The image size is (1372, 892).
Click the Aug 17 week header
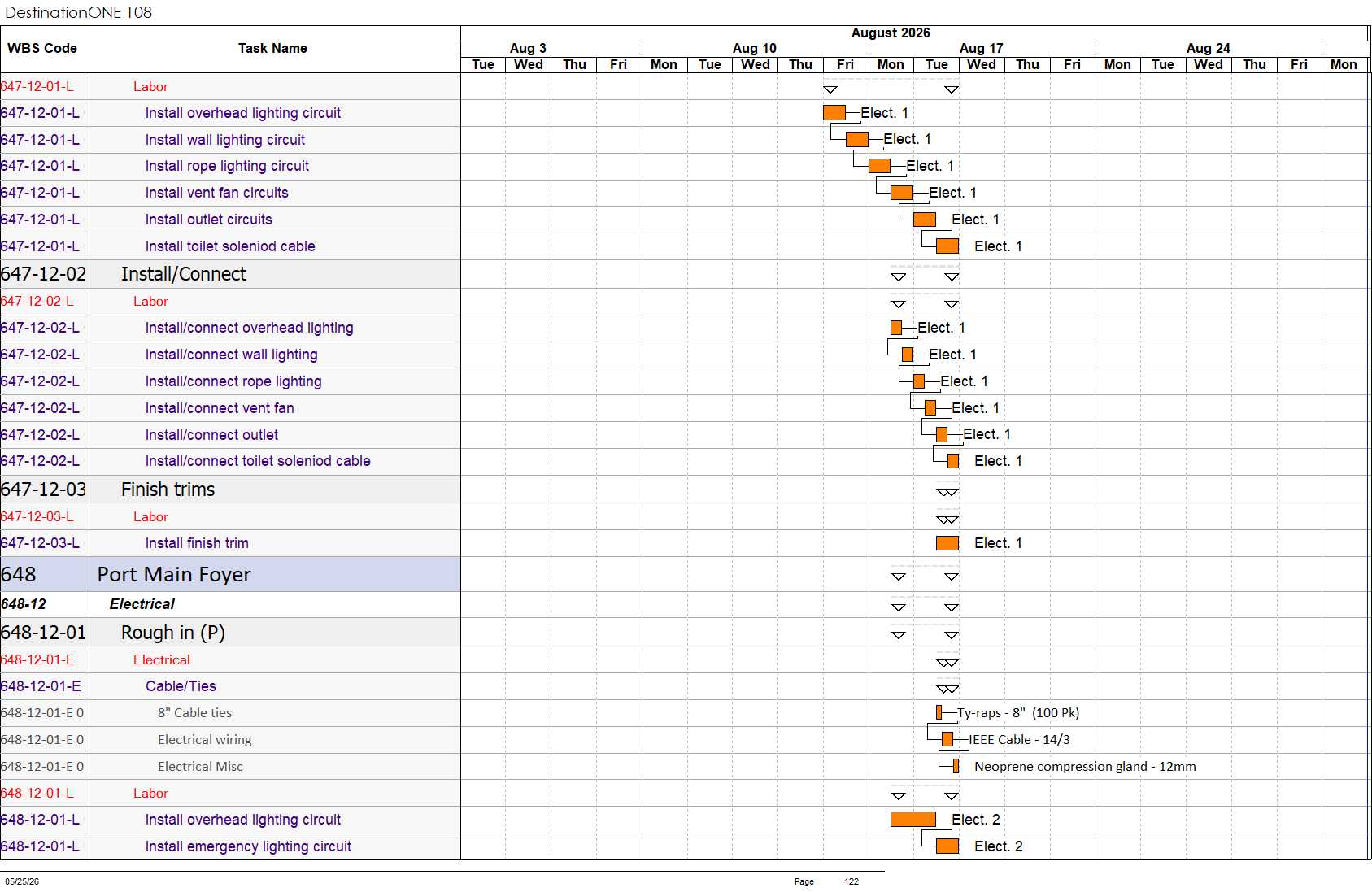[x=982, y=49]
